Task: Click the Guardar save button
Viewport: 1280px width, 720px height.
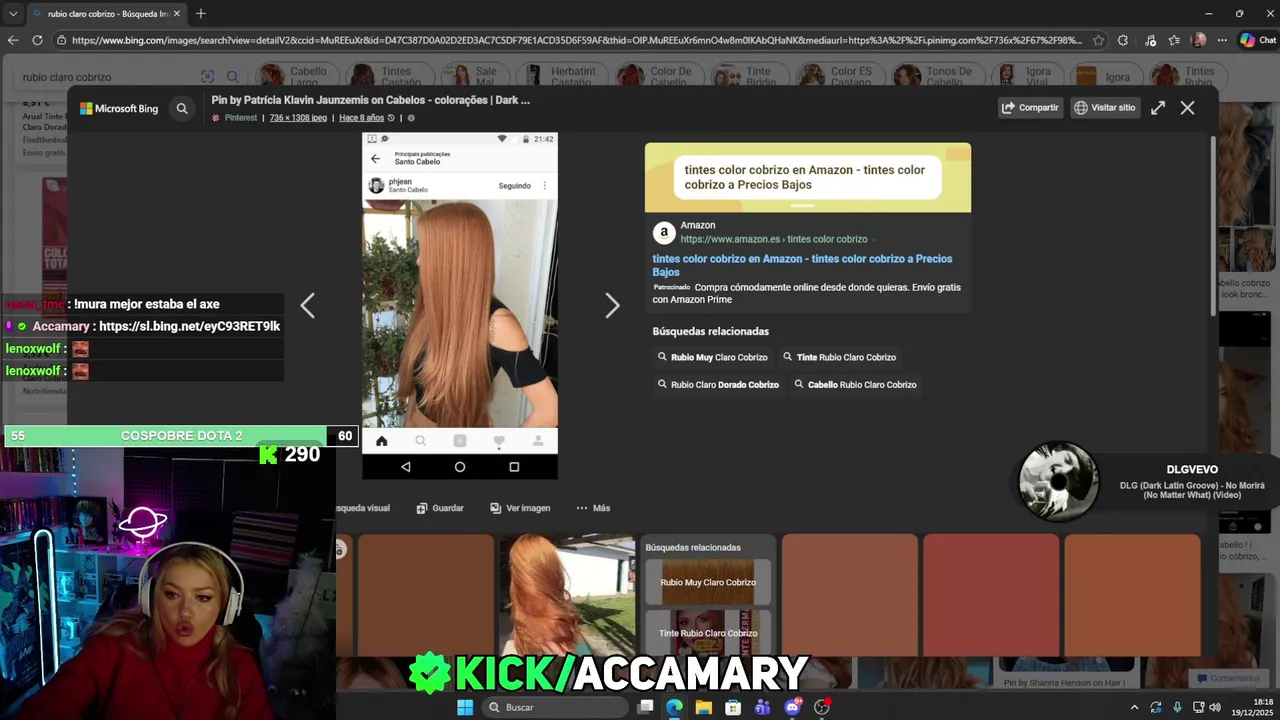Action: pos(440,508)
